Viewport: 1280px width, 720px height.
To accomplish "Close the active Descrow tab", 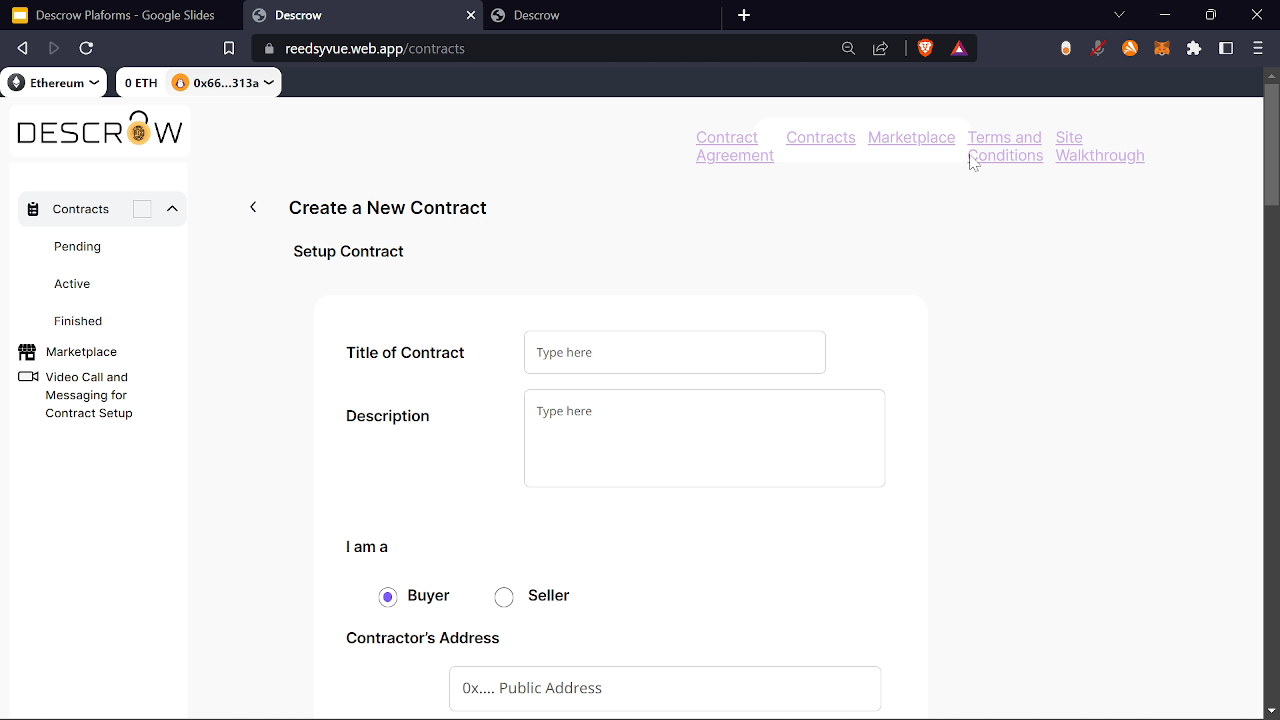I will coord(471,15).
